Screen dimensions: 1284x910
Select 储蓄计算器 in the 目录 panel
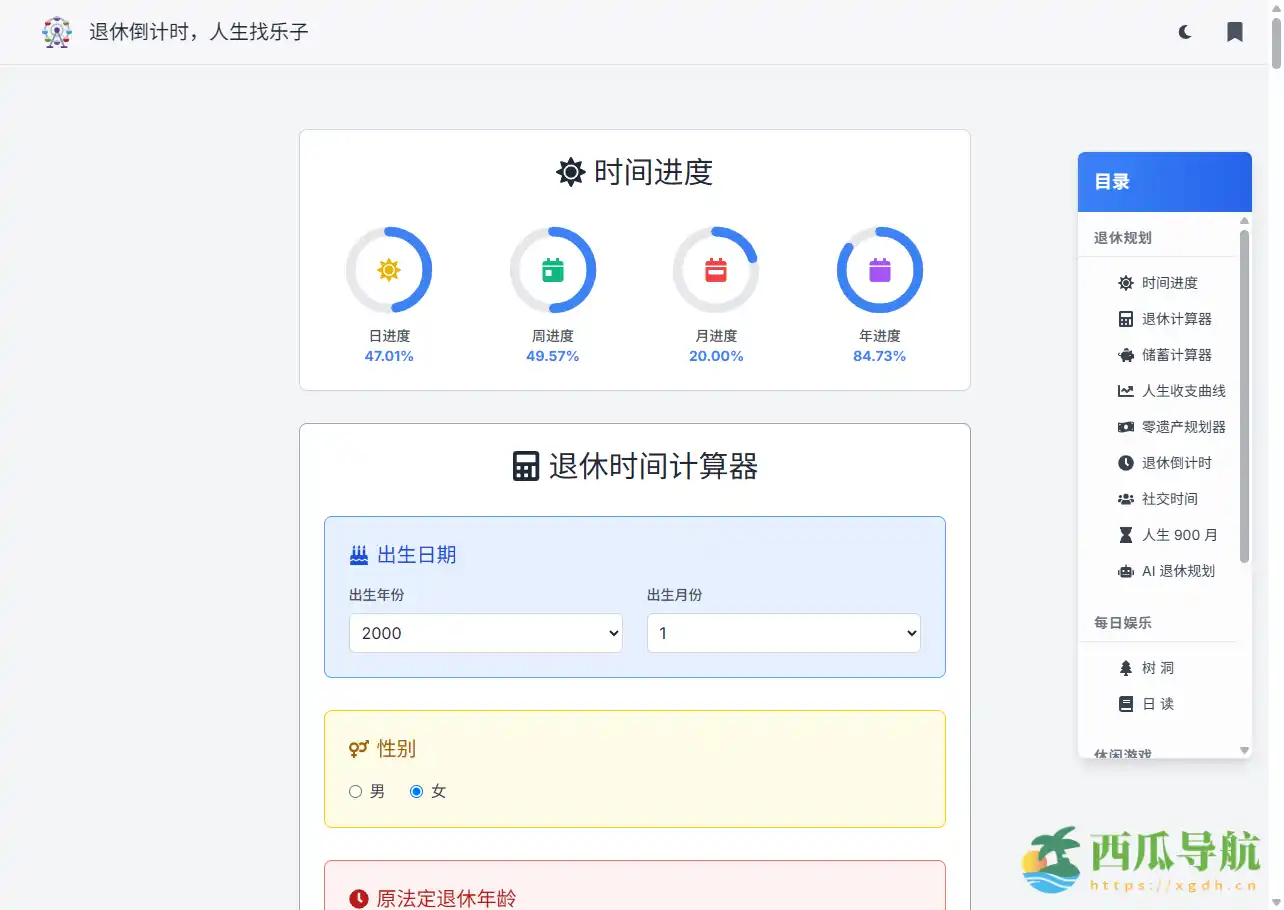(1166, 354)
